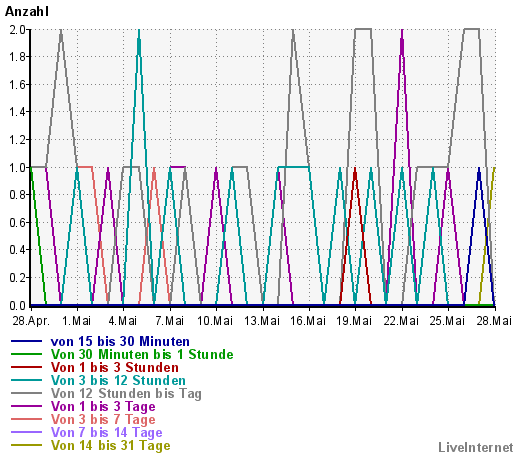Click the gray legend line swatch

click(x=27, y=393)
